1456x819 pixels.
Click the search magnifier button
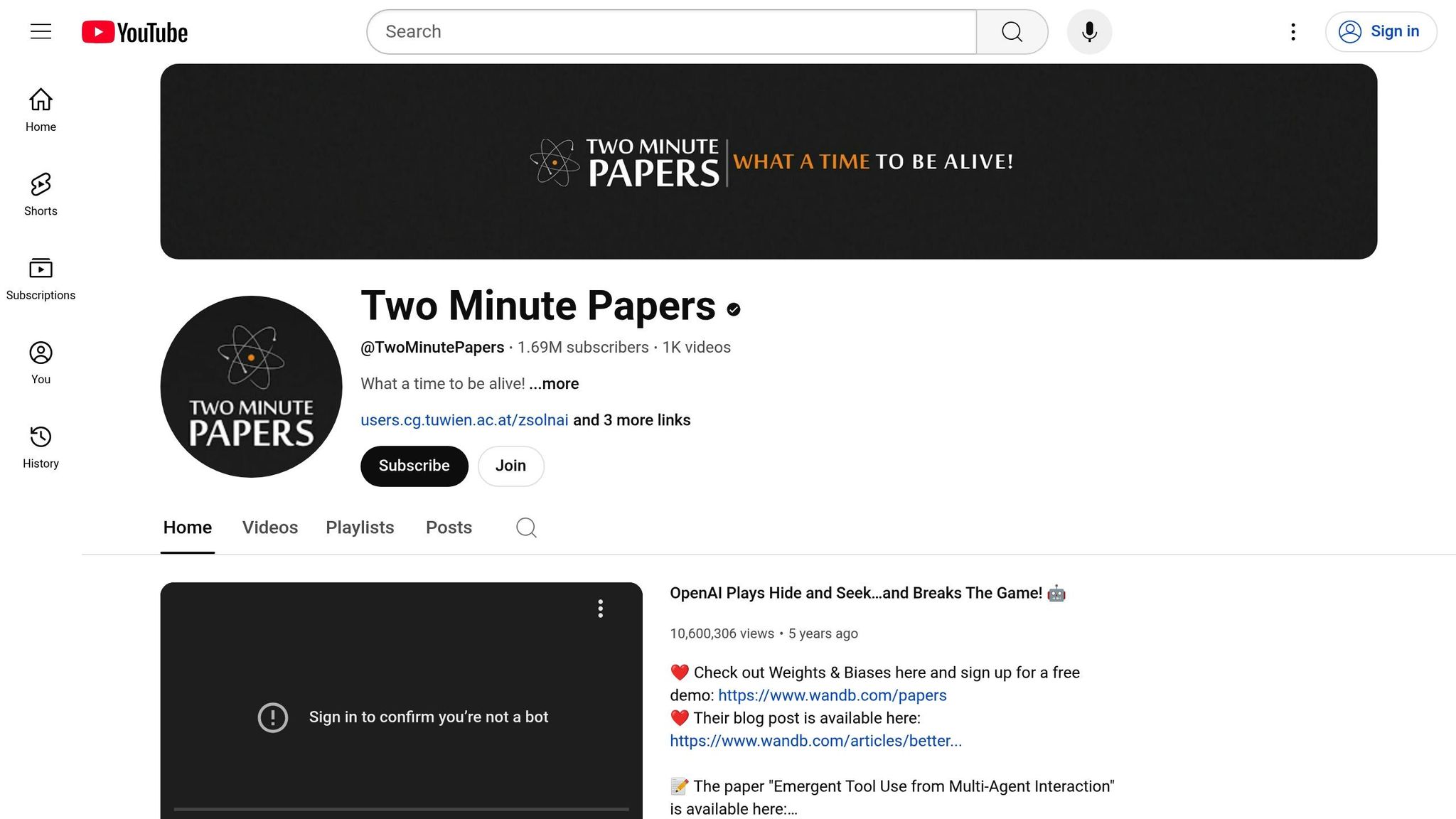click(1012, 32)
